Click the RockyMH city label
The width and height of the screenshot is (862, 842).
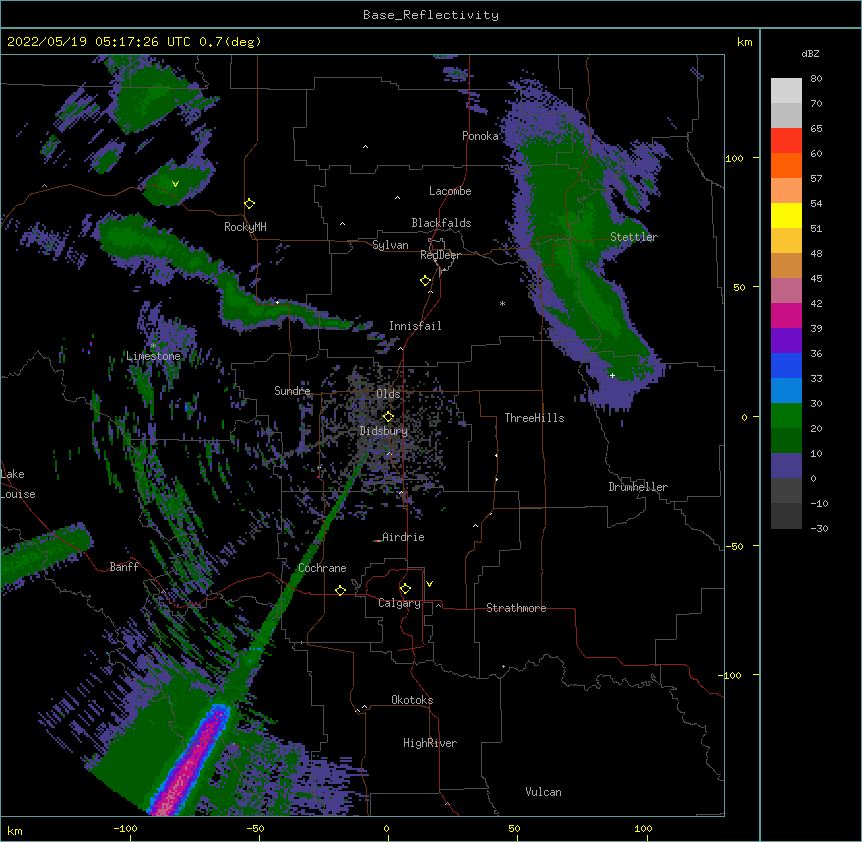pos(245,227)
